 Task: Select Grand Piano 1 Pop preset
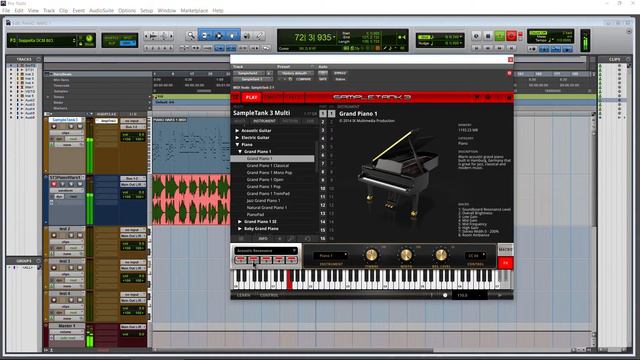264,187
